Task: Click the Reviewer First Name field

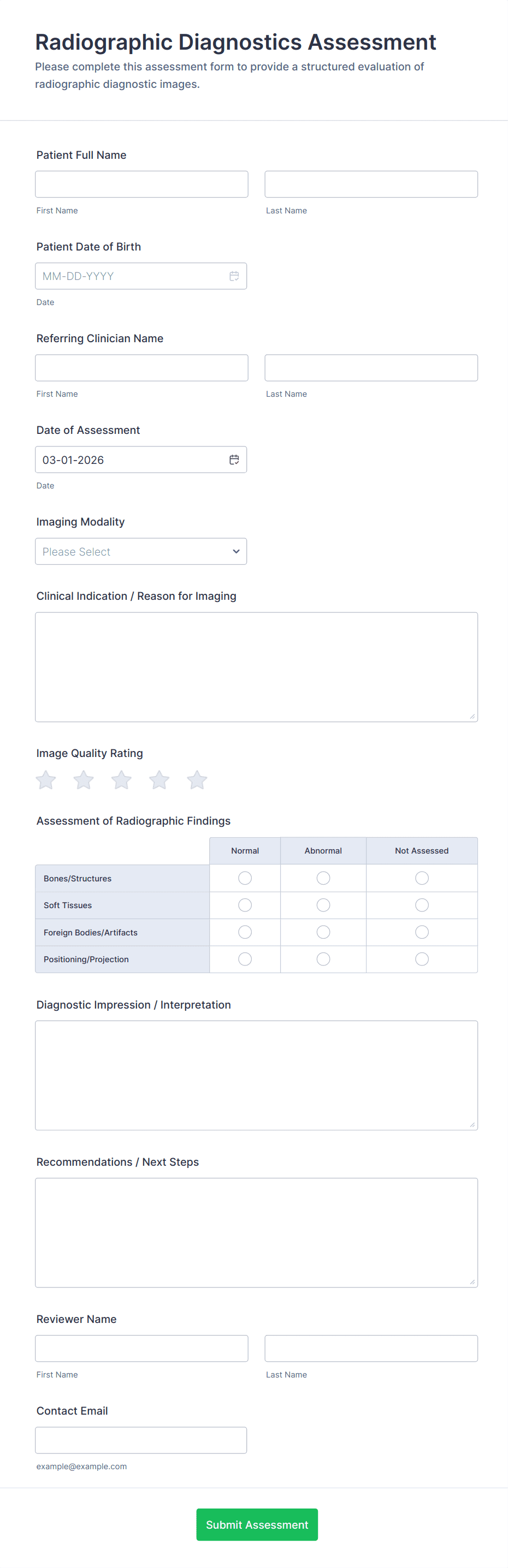Action: click(141, 1348)
